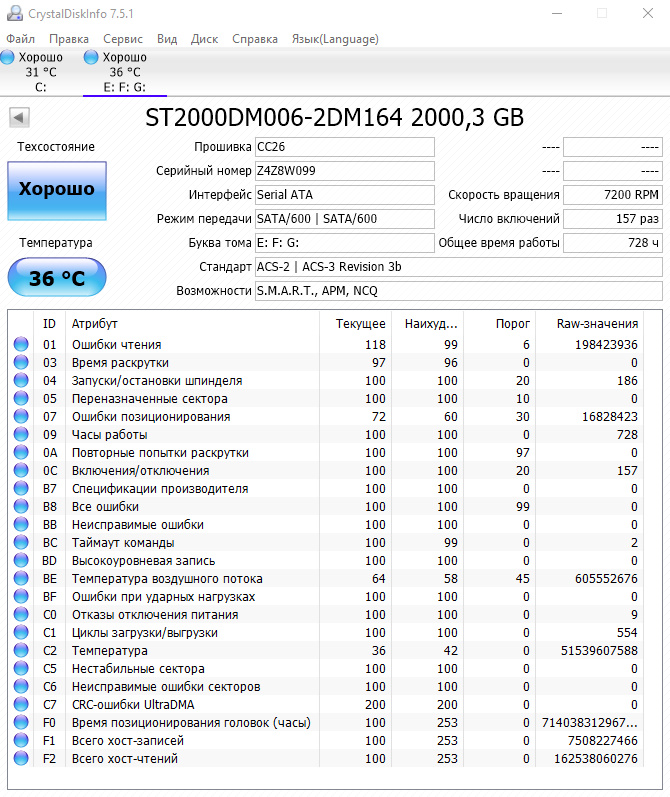Viewport: 670px width, 797px height.
Task: Click status circle of row BF Ошибки при ударных нагрузках
Action: 21,596
